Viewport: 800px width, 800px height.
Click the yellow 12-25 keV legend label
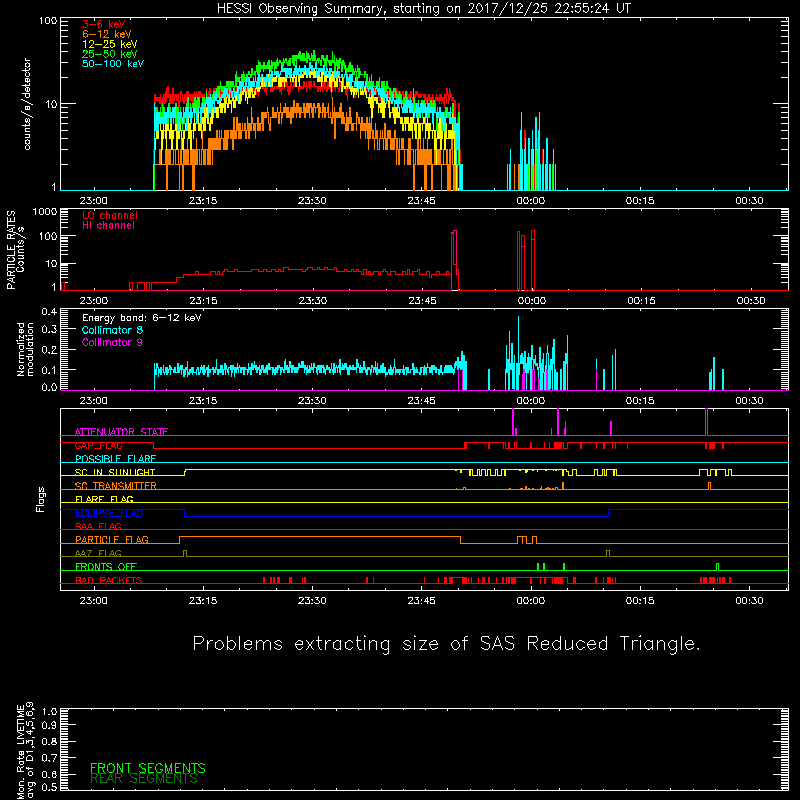pos(110,44)
